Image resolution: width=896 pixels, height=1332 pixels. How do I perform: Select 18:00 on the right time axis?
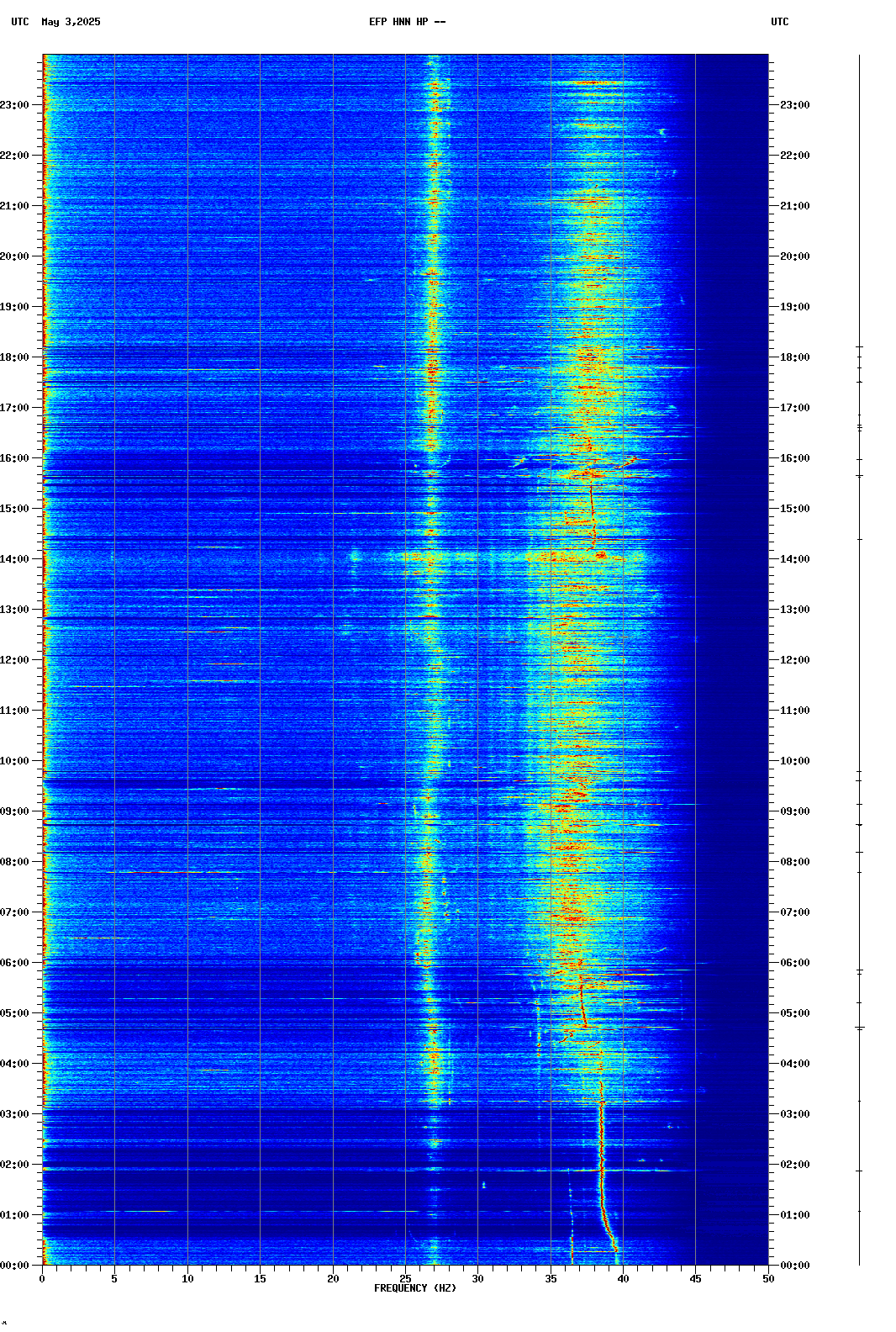pos(795,357)
